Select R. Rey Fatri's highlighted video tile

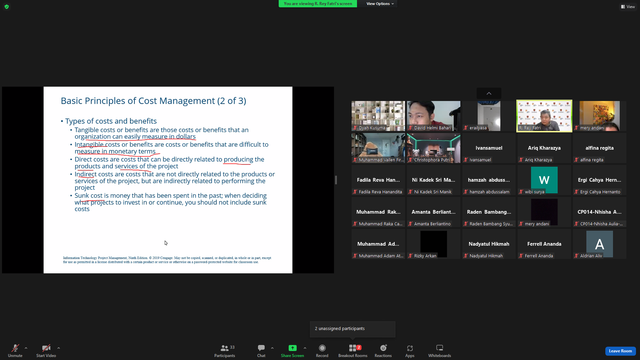coord(544,116)
